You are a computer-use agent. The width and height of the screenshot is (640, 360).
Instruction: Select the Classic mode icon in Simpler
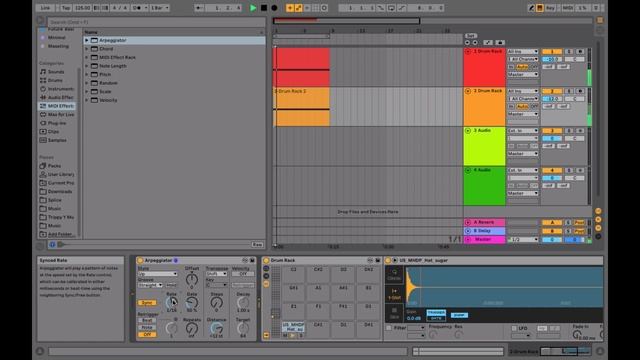(x=394, y=274)
